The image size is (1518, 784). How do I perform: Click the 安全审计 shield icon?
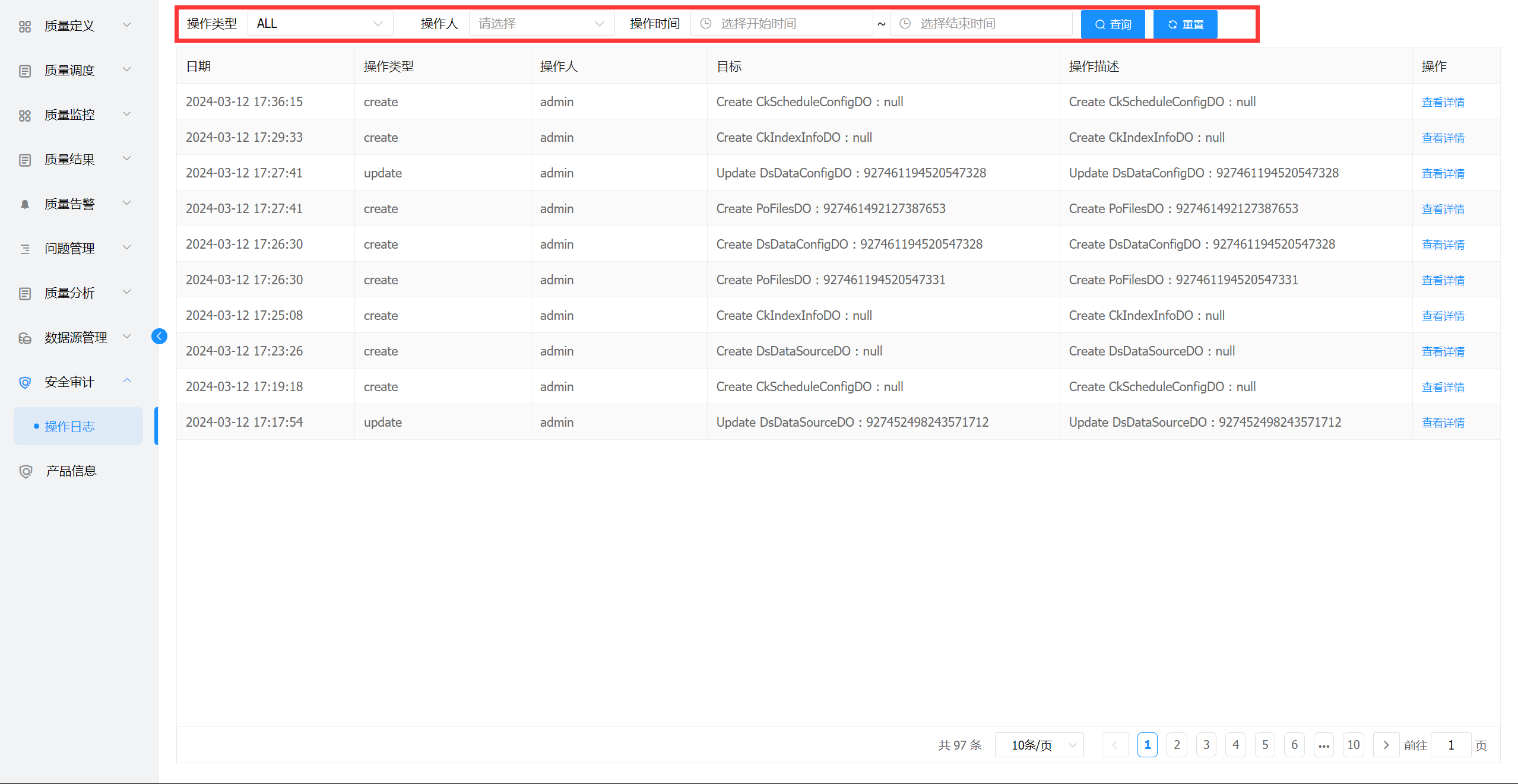tap(24, 382)
